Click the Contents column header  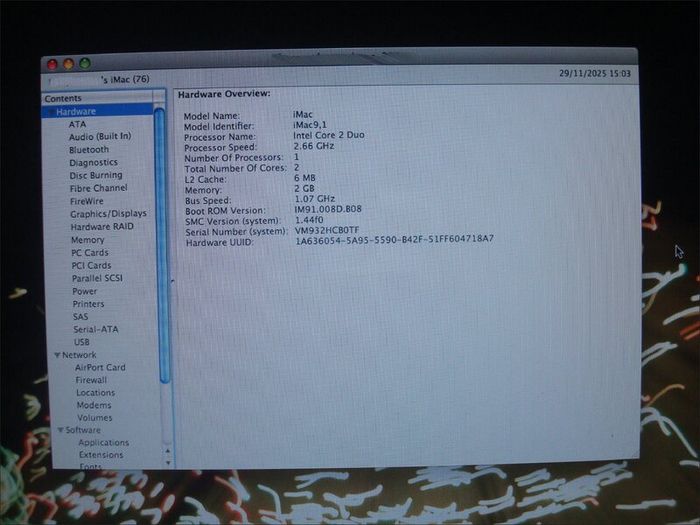click(x=97, y=98)
